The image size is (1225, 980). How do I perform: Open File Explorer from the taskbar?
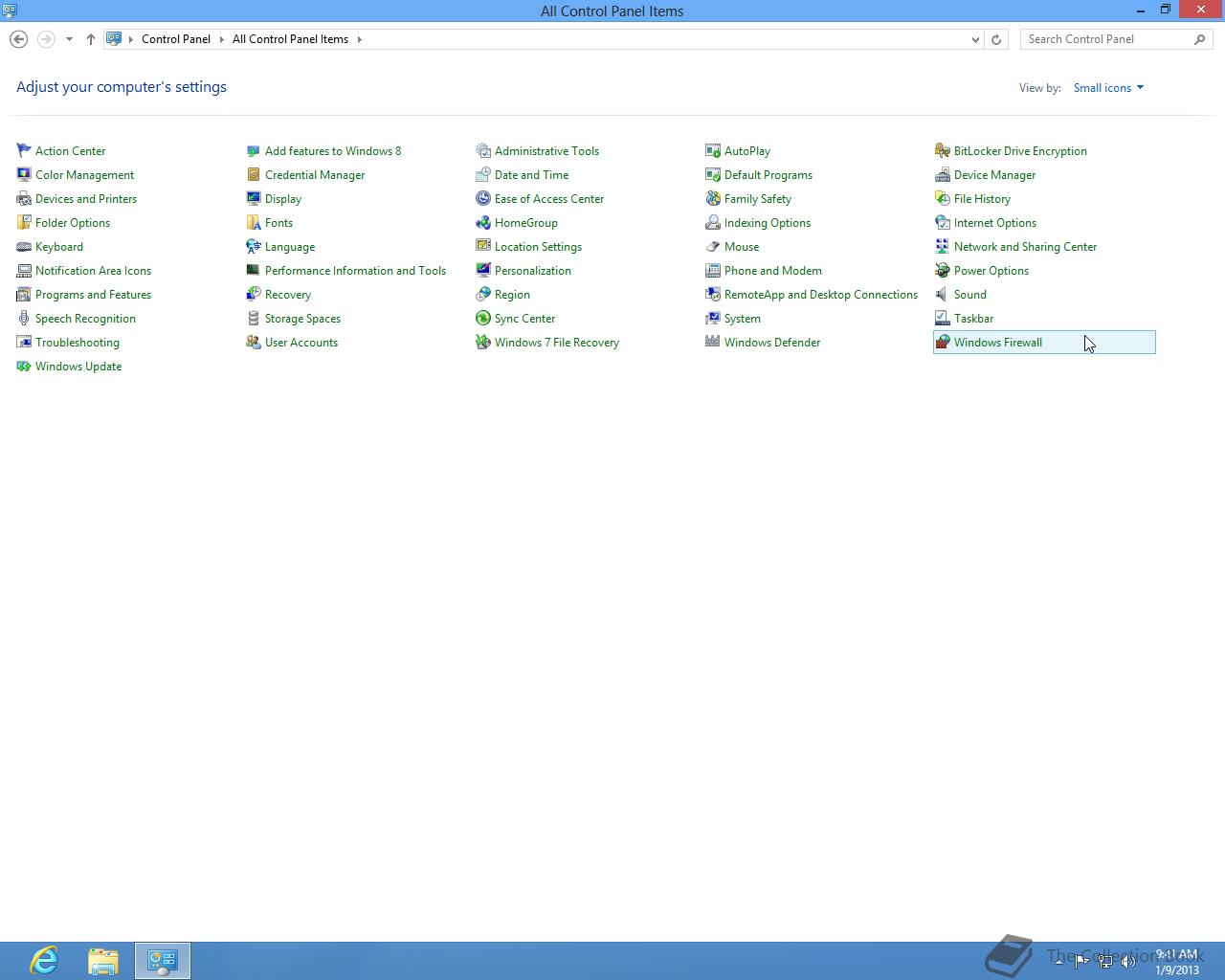pyautogui.click(x=103, y=961)
